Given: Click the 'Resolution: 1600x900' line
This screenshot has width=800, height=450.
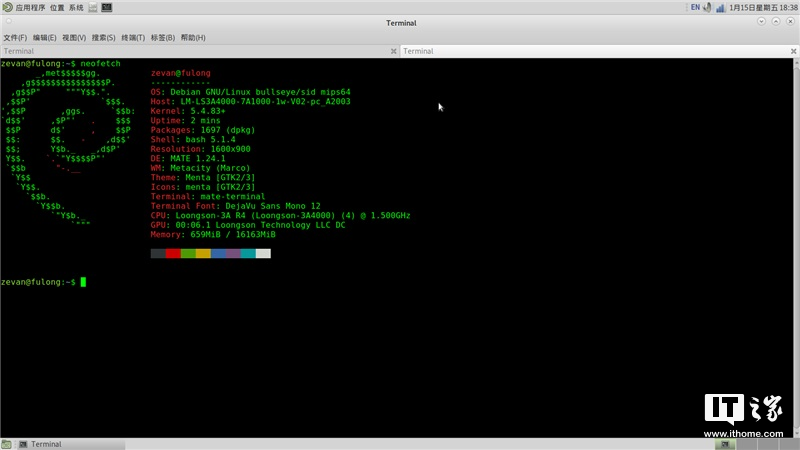Looking at the screenshot, I should point(201,149).
